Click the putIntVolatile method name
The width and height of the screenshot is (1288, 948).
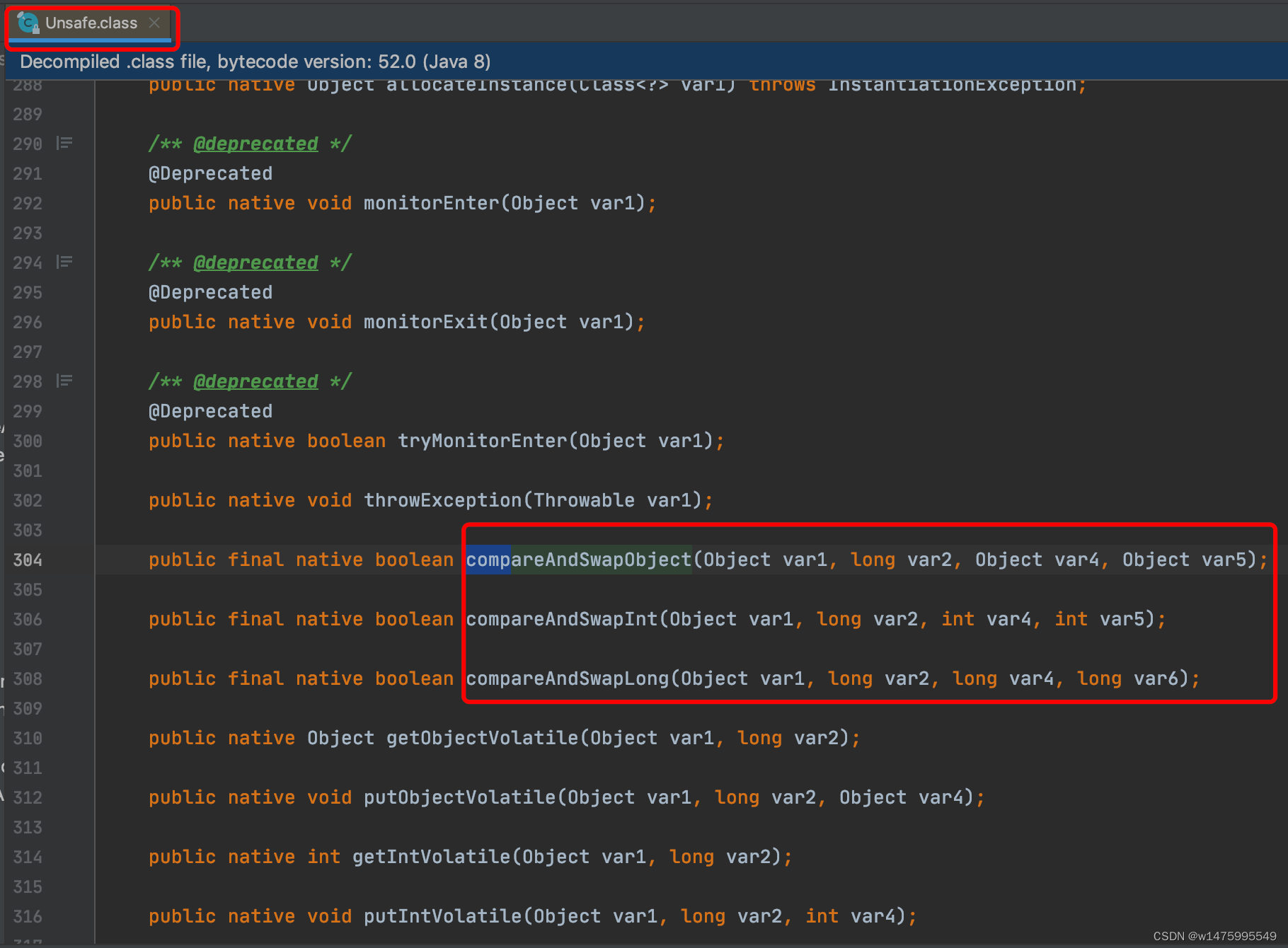point(443,916)
